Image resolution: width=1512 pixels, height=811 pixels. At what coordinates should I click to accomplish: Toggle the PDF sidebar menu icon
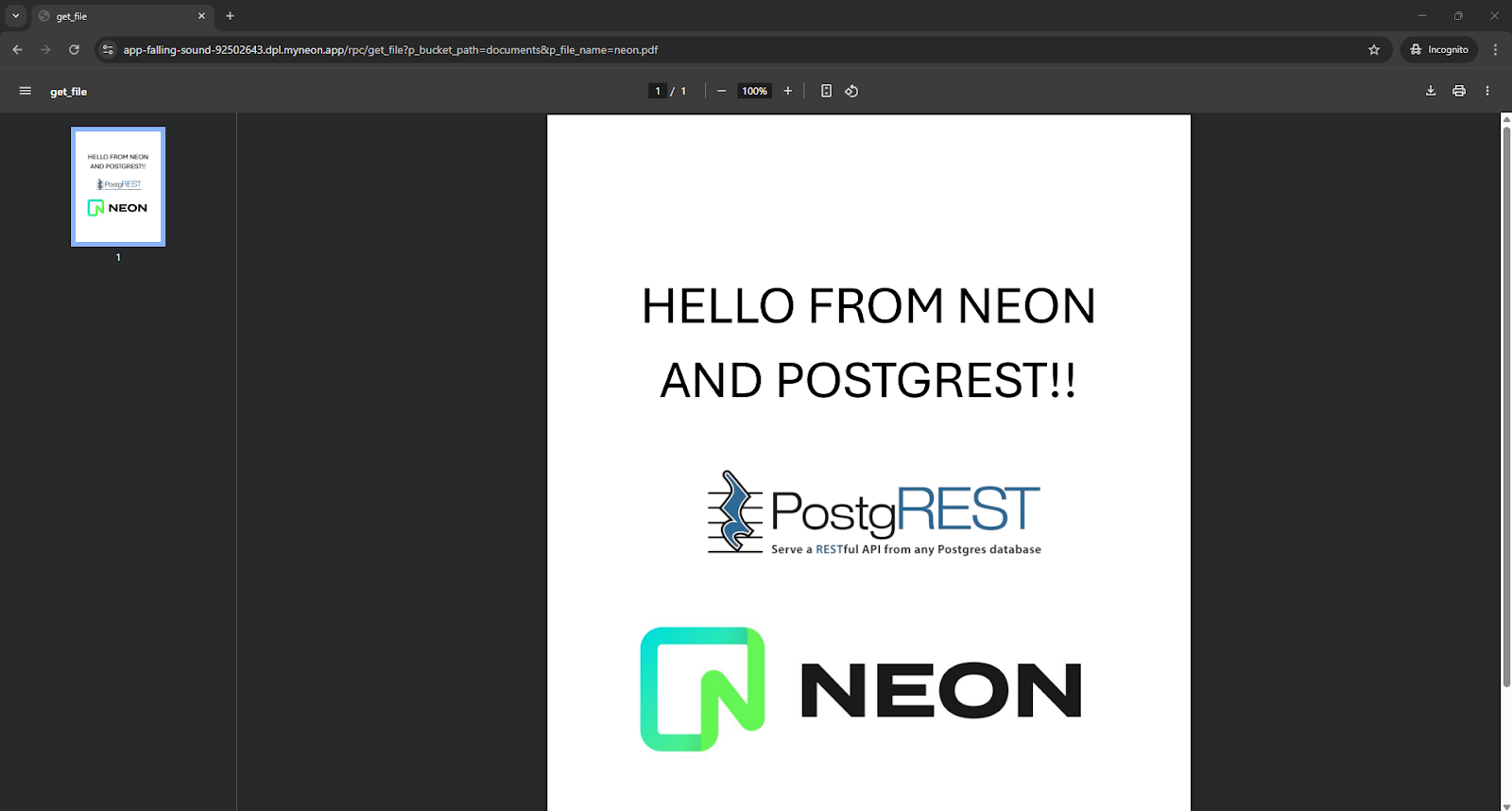[x=26, y=91]
